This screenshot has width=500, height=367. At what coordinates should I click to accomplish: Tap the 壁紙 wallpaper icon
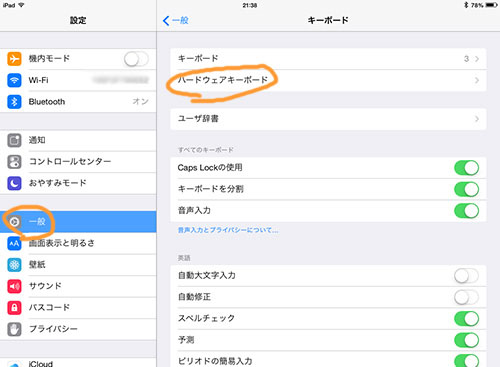[x=14, y=265]
